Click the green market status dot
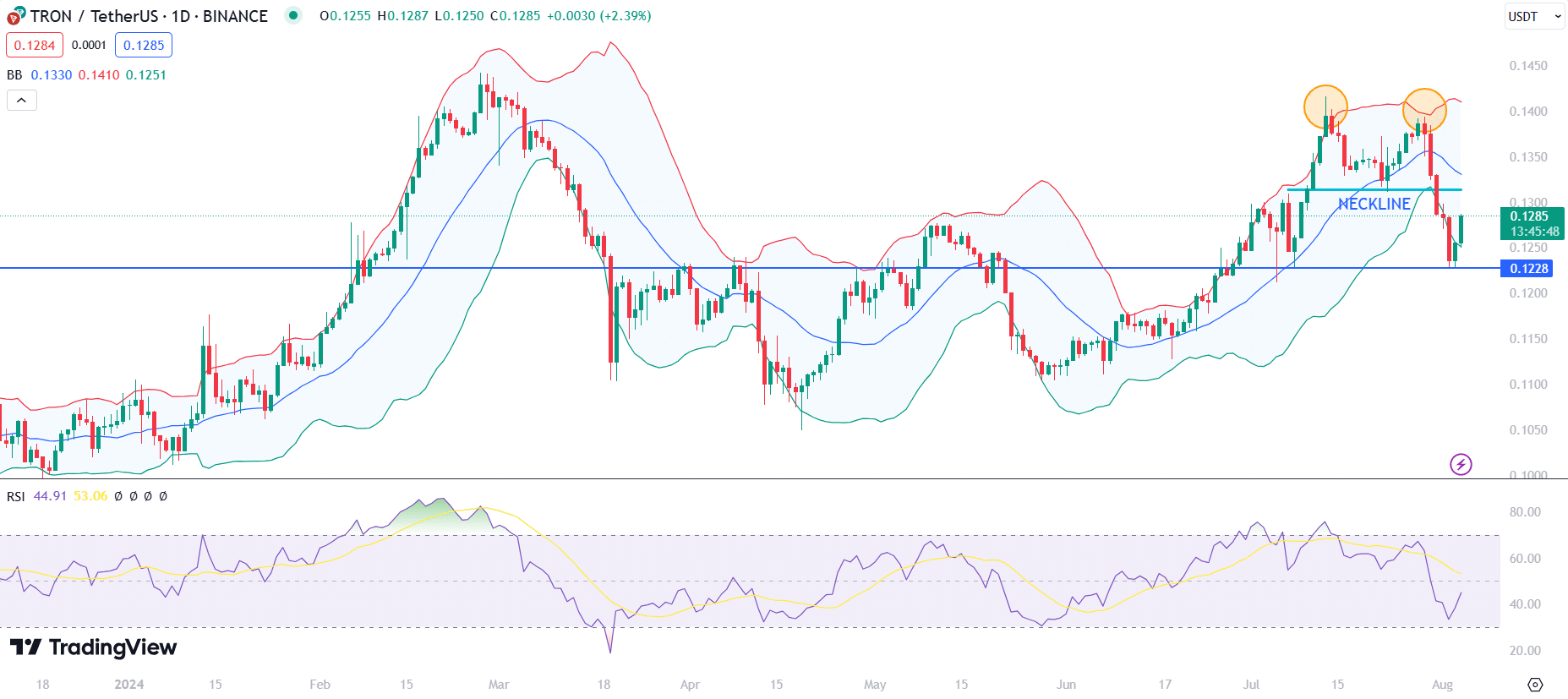Screen dimensions: 1568x699 coord(293,15)
